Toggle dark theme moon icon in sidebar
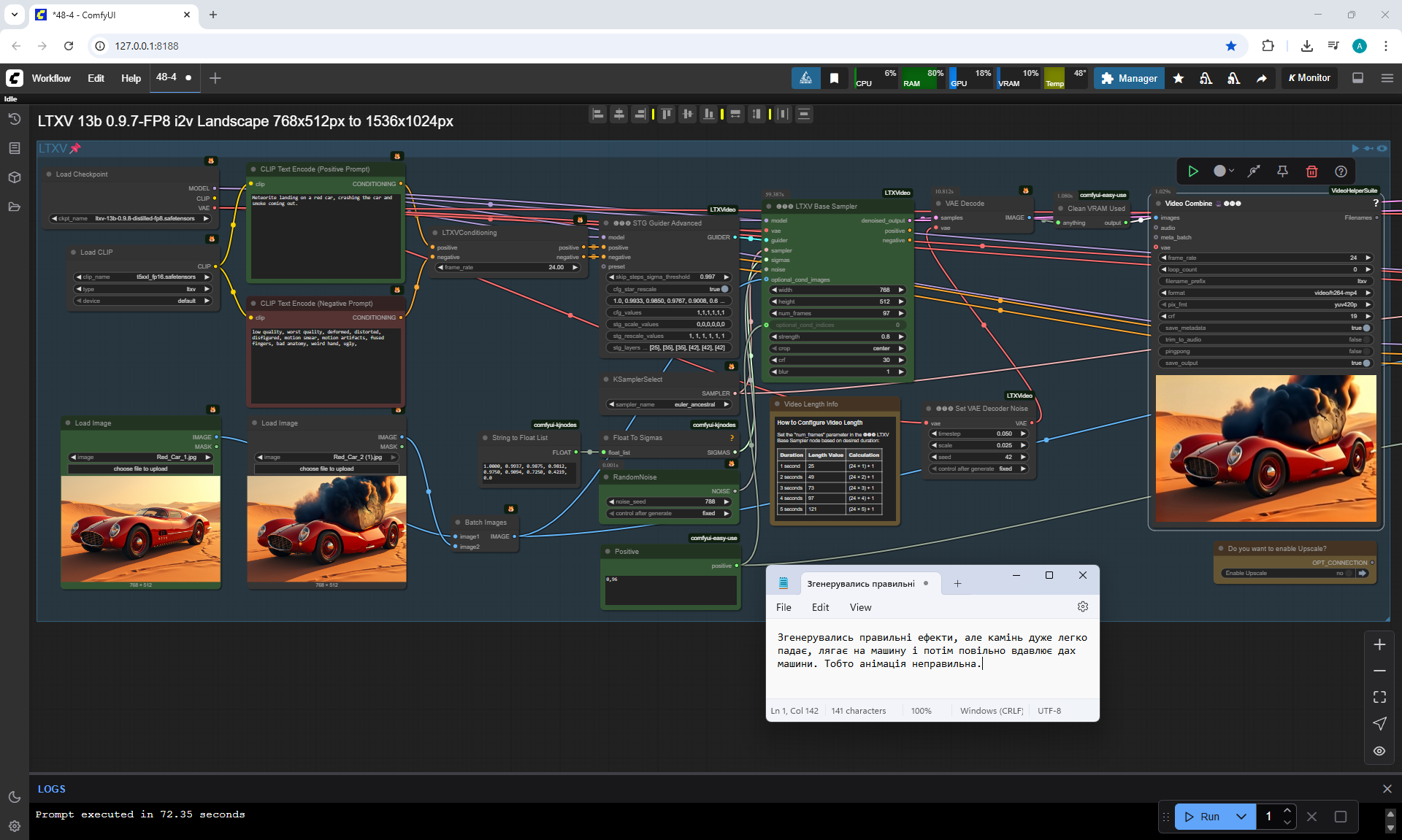The image size is (1402, 840). coord(14,797)
